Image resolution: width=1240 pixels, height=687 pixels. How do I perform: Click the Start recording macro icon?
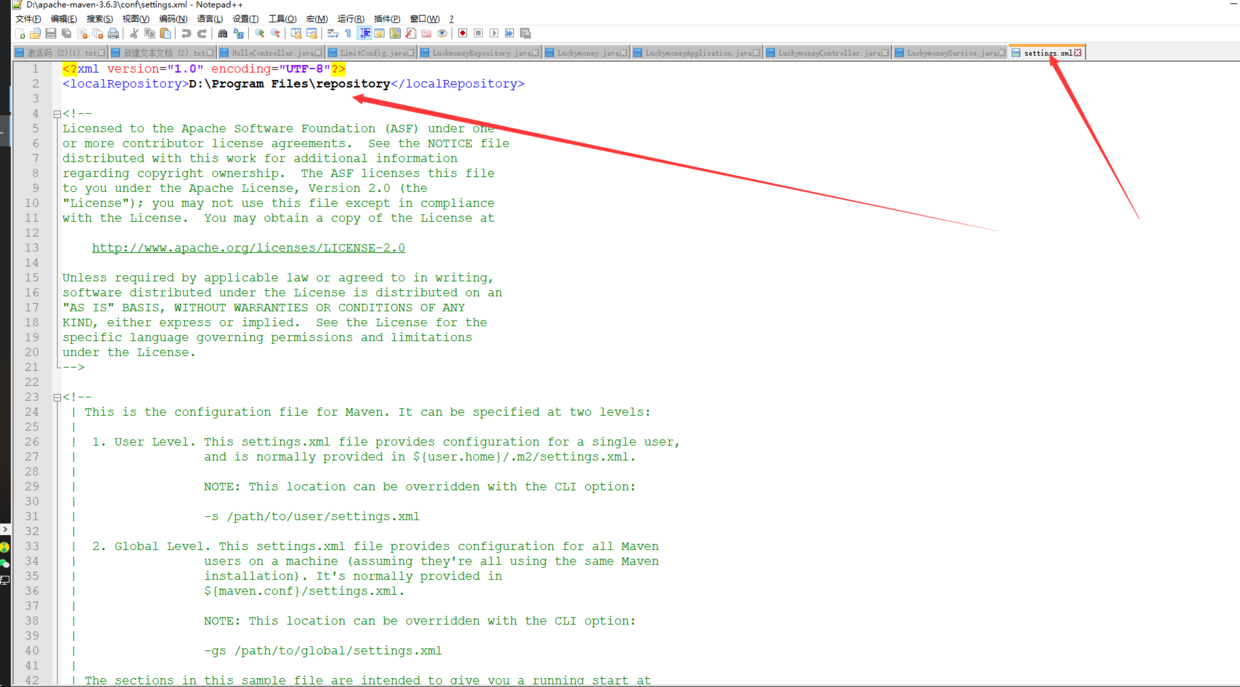coord(462,33)
